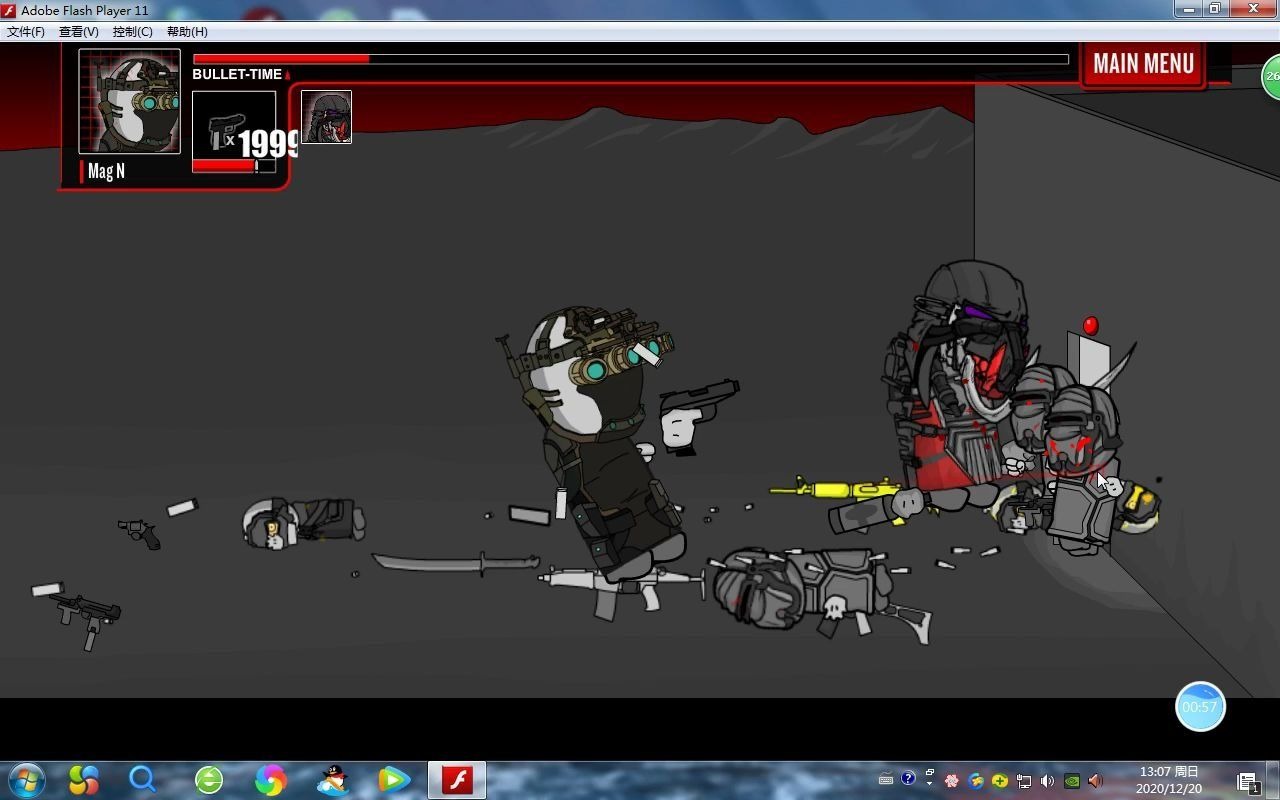Screen dimensions: 1280x800
Task: Open the 查看(V) menu
Action: (79, 32)
